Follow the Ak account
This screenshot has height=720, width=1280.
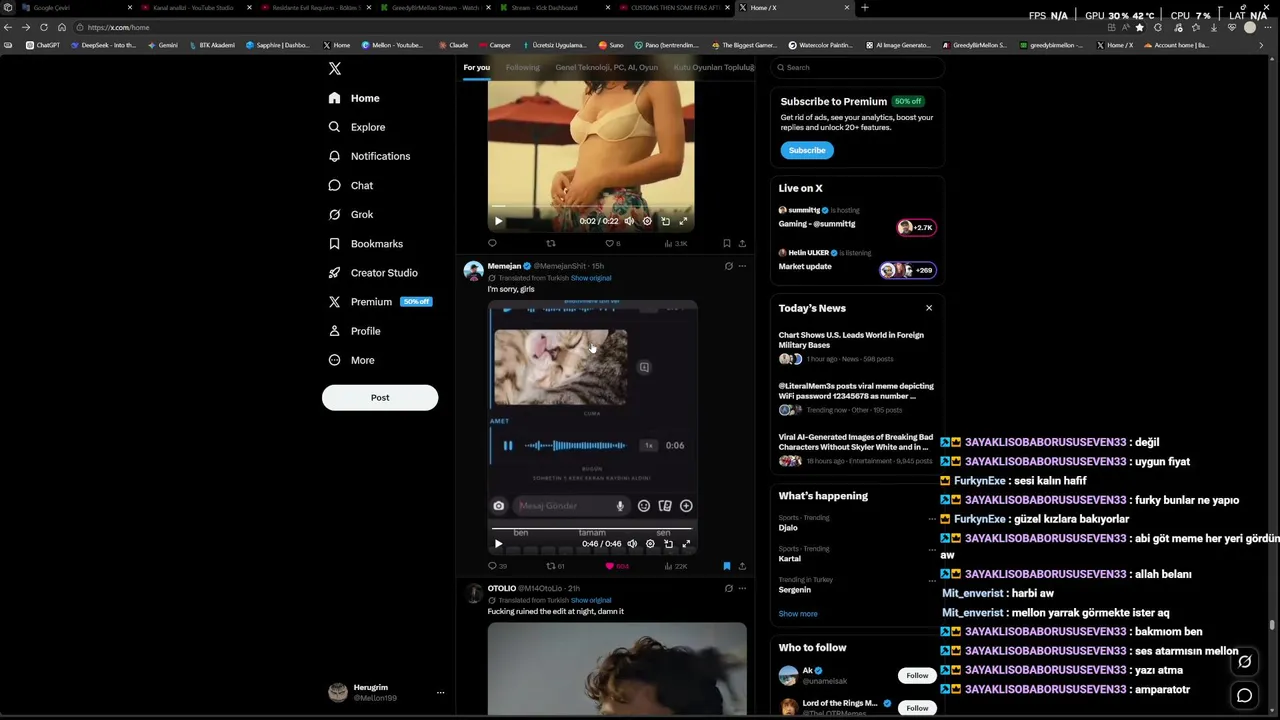coord(917,675)
